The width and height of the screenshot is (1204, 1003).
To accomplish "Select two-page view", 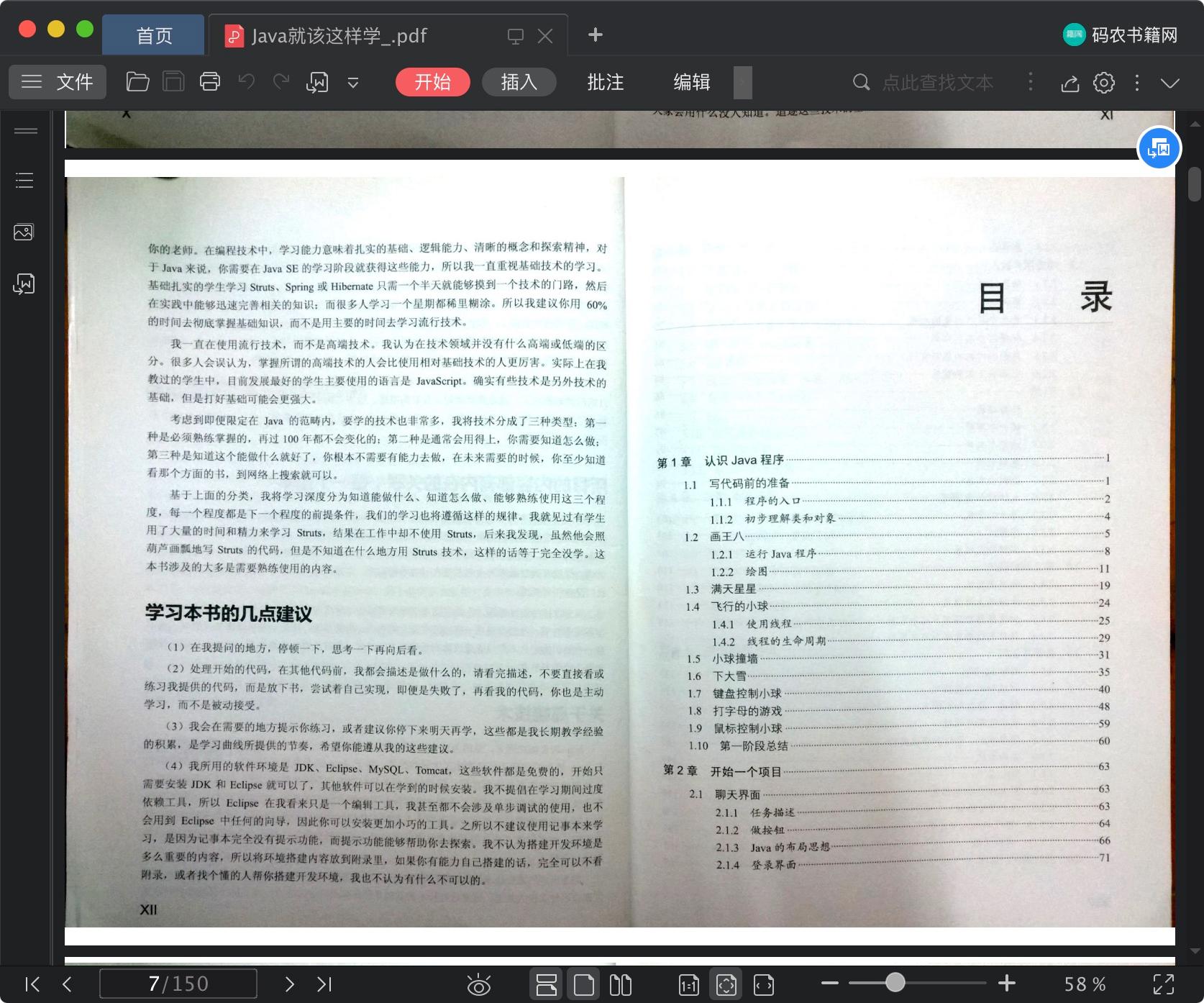I will pos(620,984).
